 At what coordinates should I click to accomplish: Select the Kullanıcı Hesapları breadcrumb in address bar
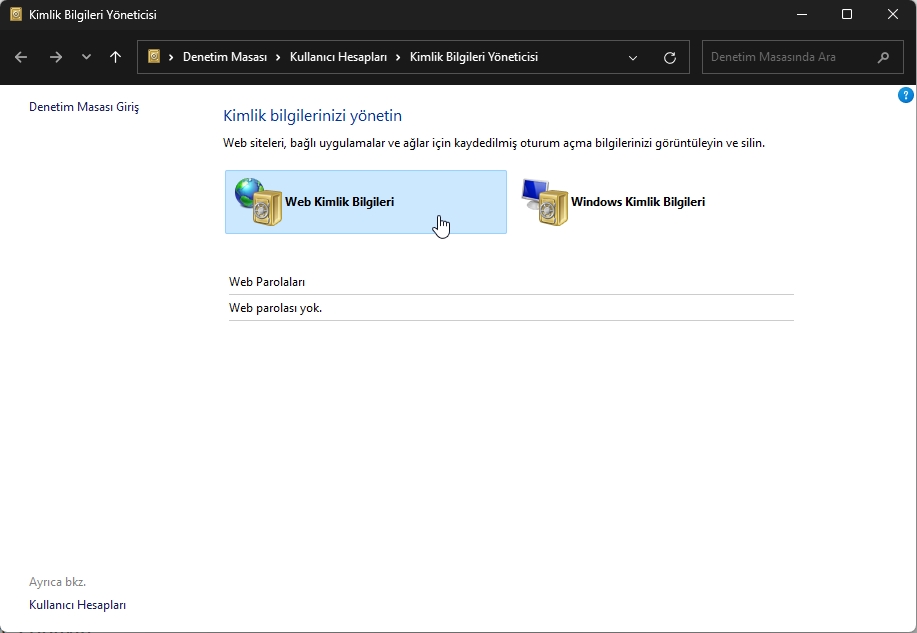click(338, 57)
